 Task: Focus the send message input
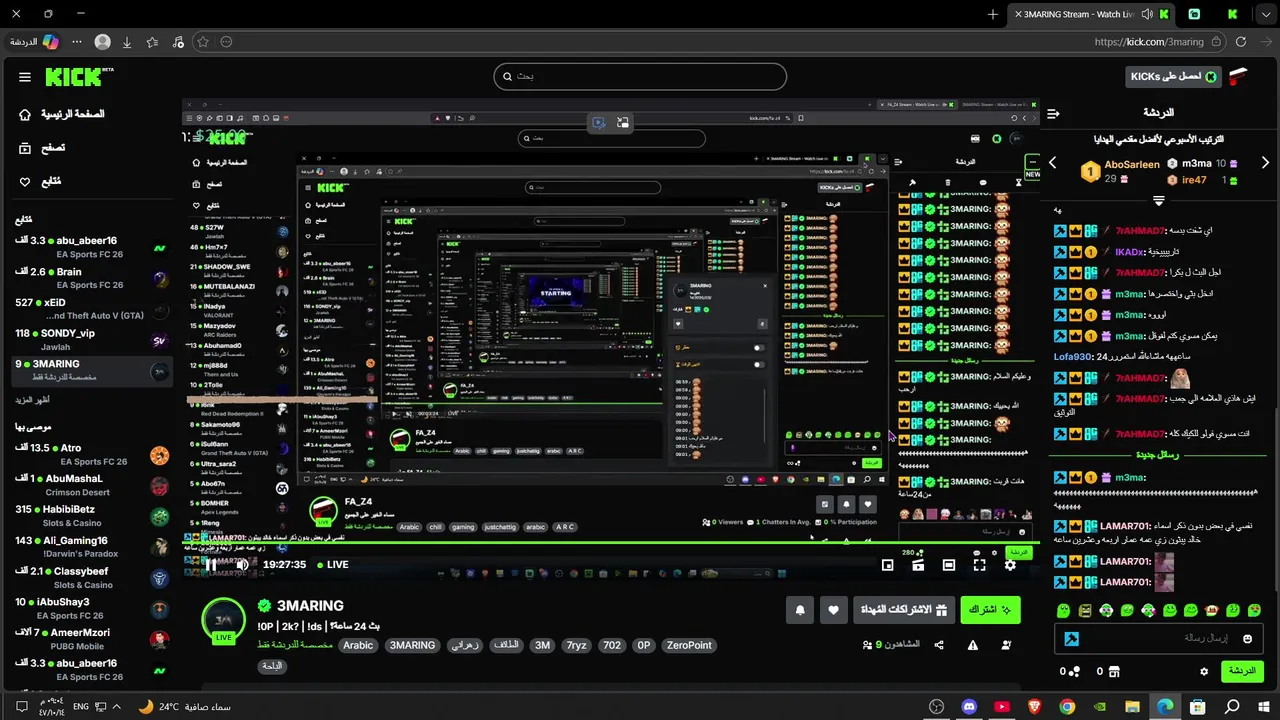point(1159,638)
